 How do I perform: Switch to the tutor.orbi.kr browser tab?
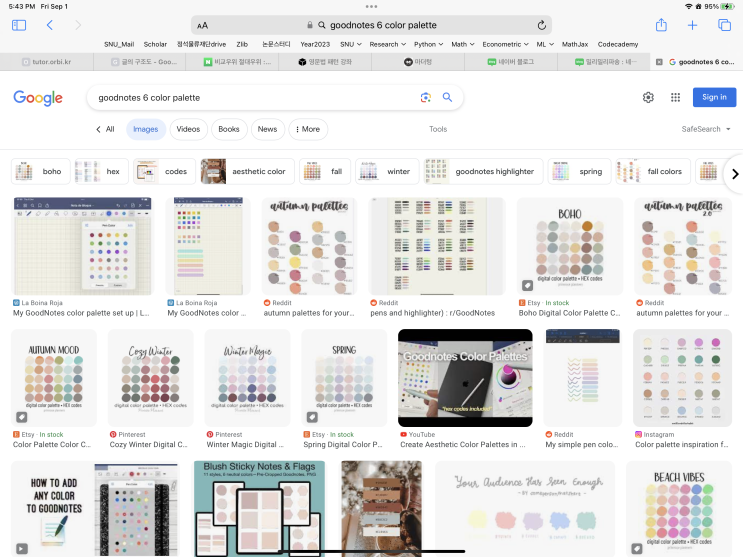click(x=46, y=62)
